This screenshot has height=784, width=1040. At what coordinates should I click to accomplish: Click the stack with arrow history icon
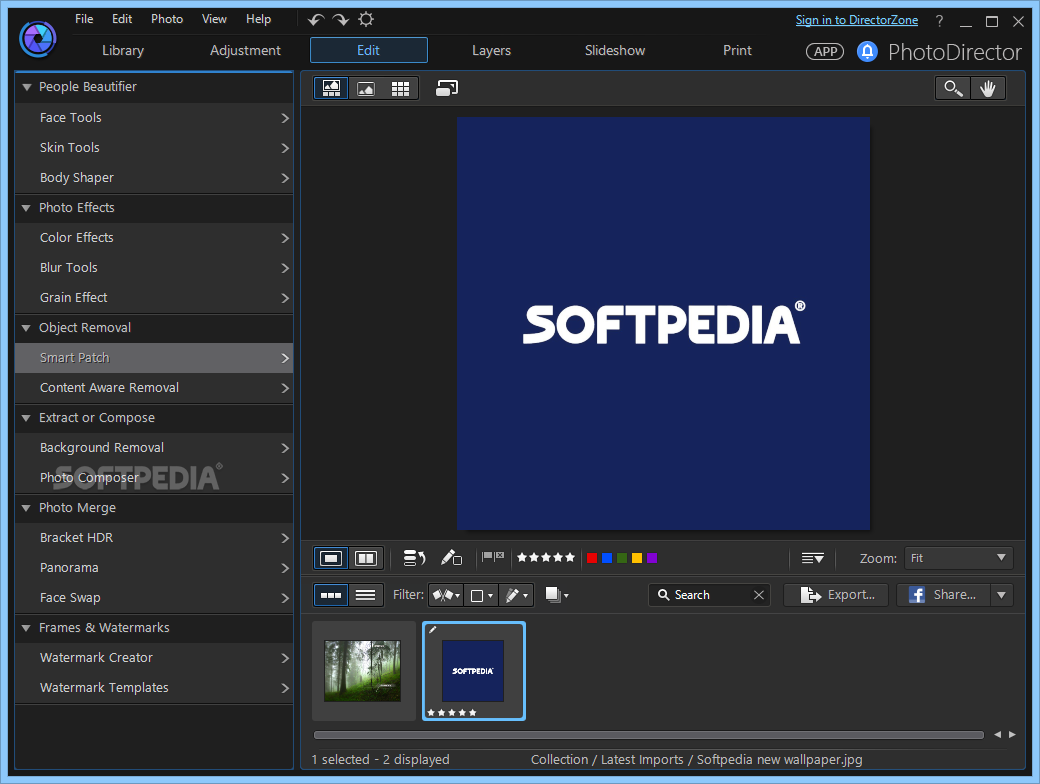click(x=415, y=558)
